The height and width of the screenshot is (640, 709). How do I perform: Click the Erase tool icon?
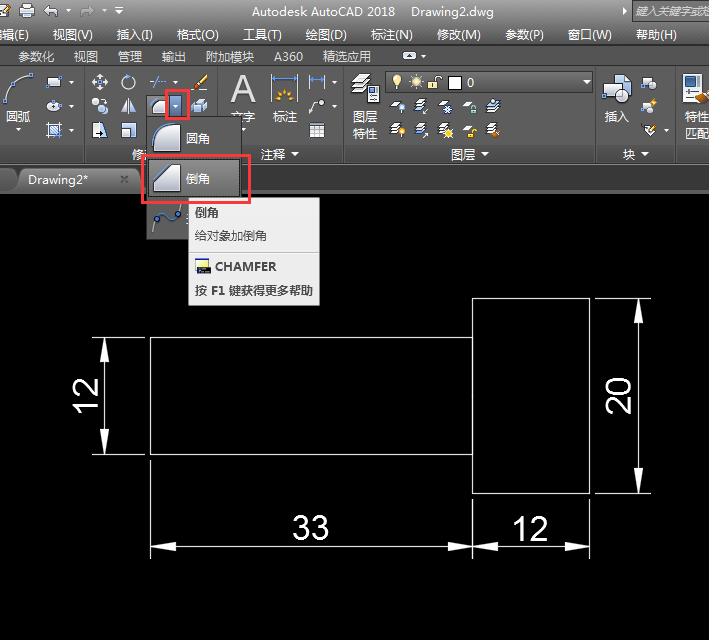(200, 82)
